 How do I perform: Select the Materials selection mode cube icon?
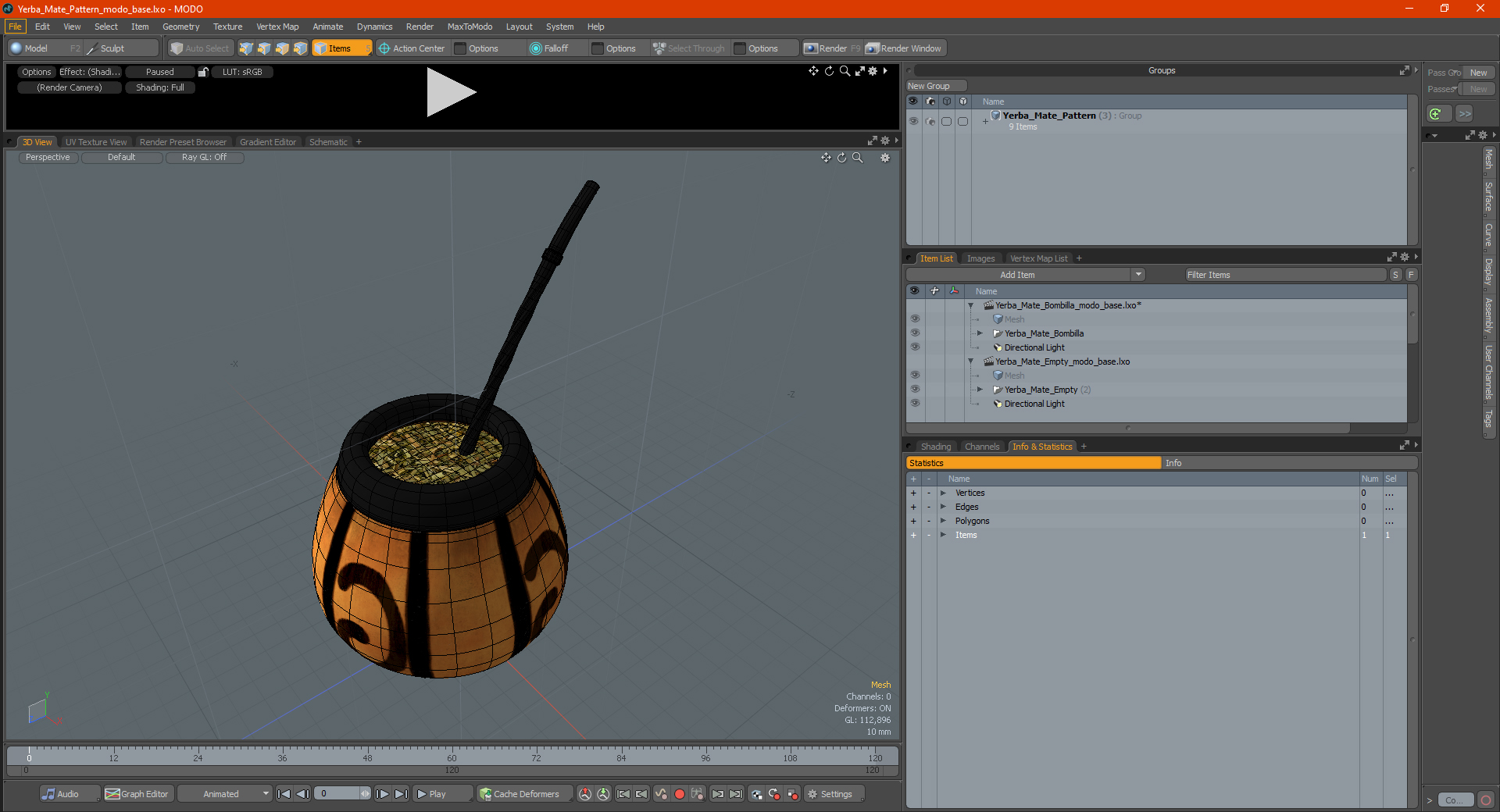(x=300, y=48)
